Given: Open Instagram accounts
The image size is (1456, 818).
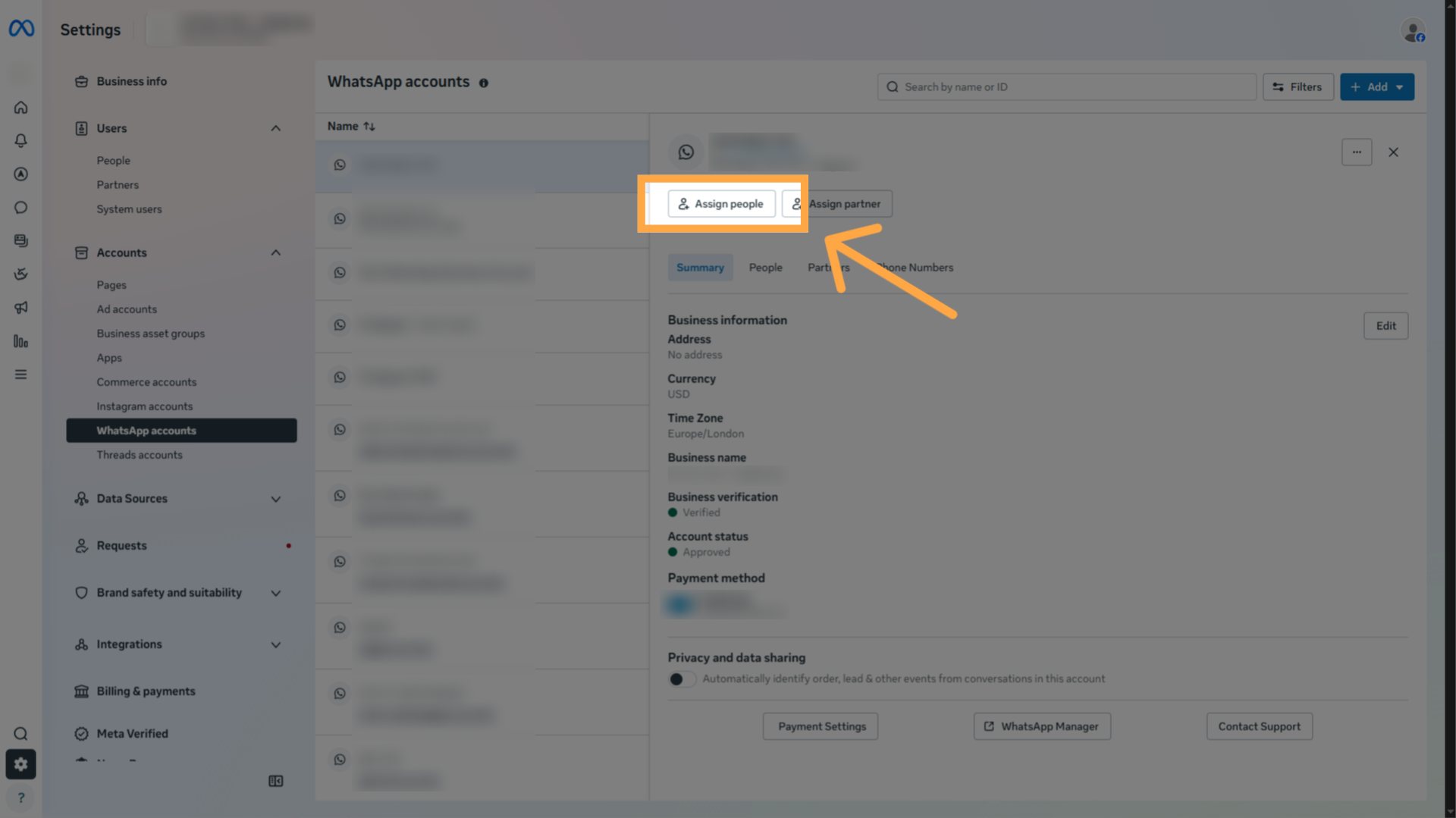Looking at the screenshot, I should [x=145, y=406].
